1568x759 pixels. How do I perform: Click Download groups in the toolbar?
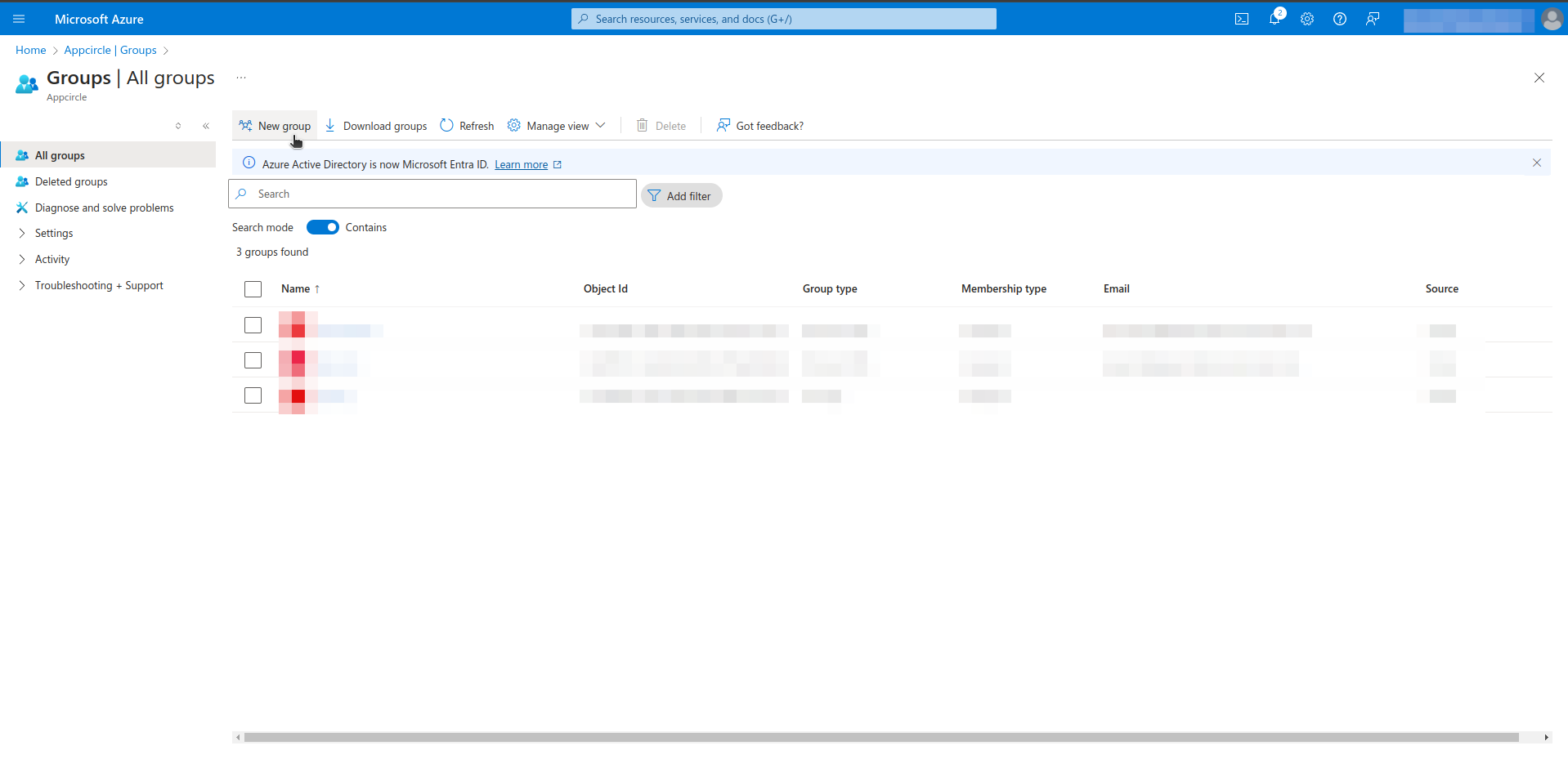[x=376, y=126]
